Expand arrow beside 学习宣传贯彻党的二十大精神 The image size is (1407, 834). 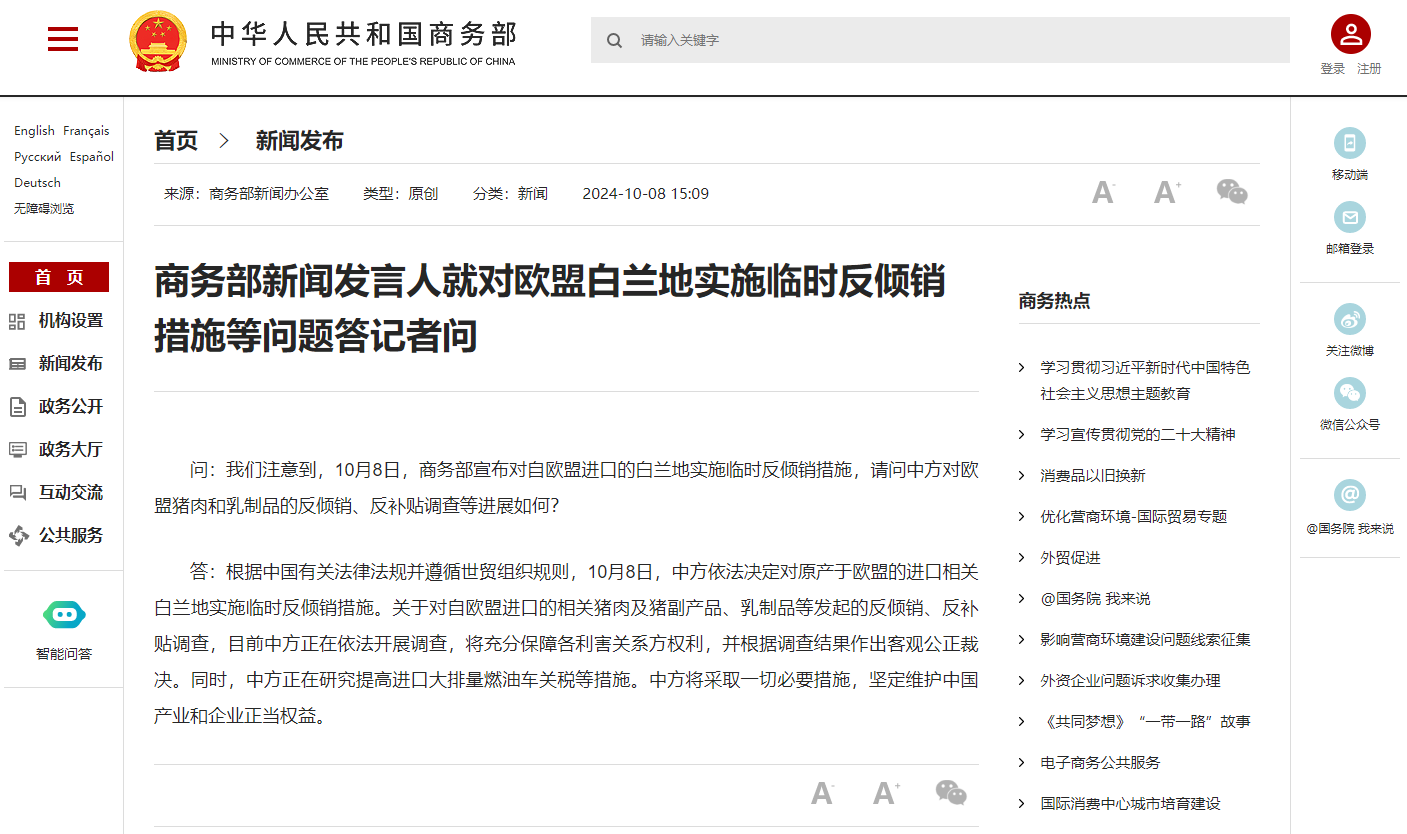point(1021,435)
